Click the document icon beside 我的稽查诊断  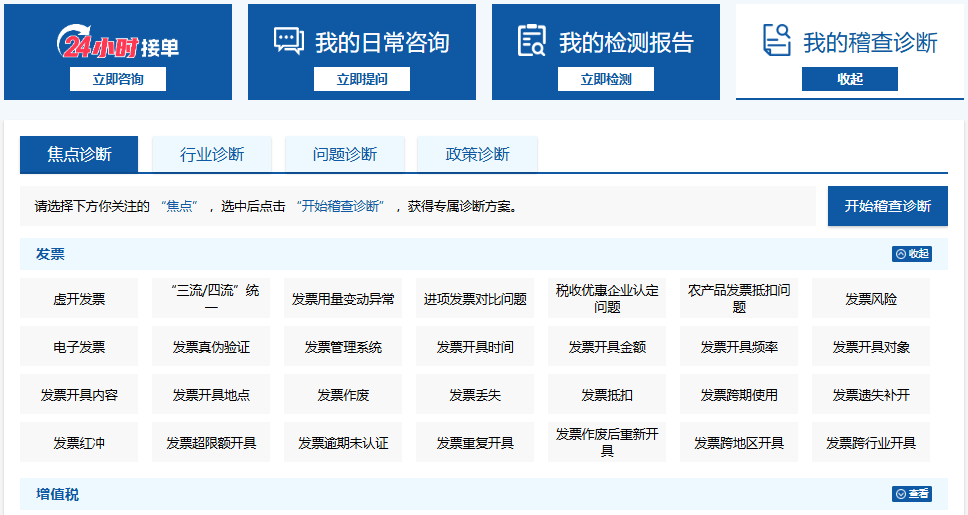[776, 41]
